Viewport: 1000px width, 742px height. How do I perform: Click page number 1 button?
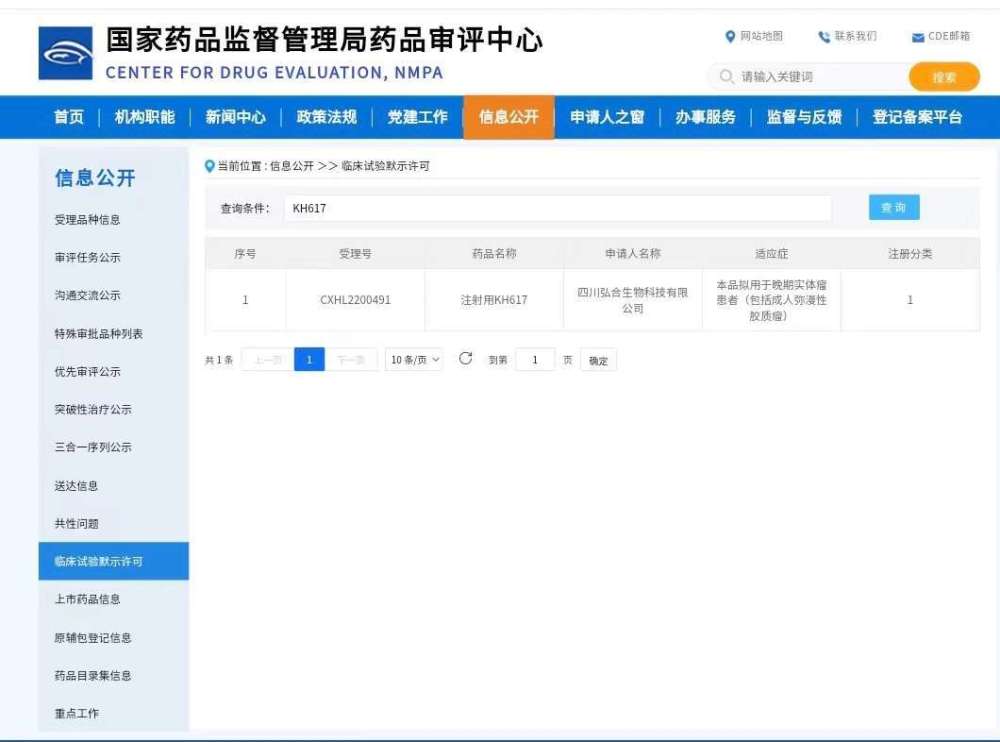click(309, 360)
